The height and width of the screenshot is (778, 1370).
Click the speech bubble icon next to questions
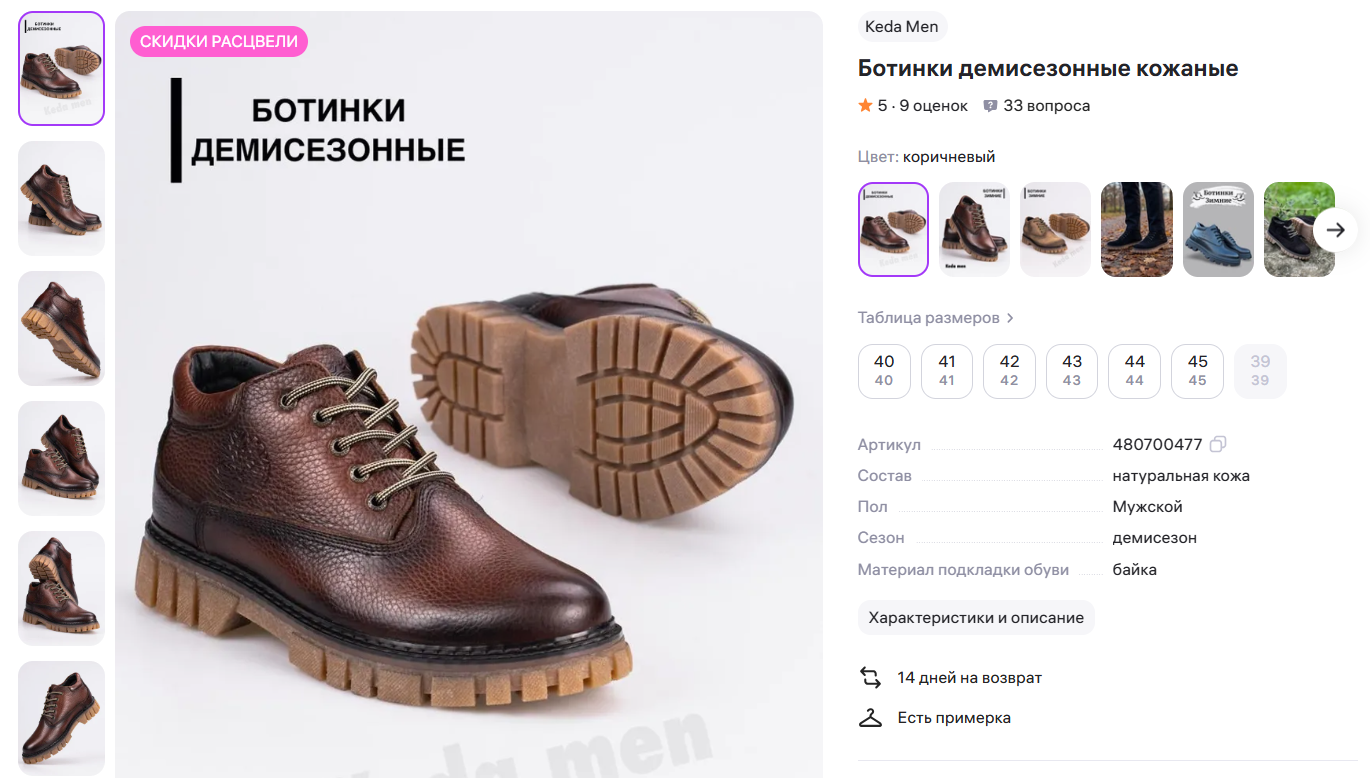tap(991, 105)
